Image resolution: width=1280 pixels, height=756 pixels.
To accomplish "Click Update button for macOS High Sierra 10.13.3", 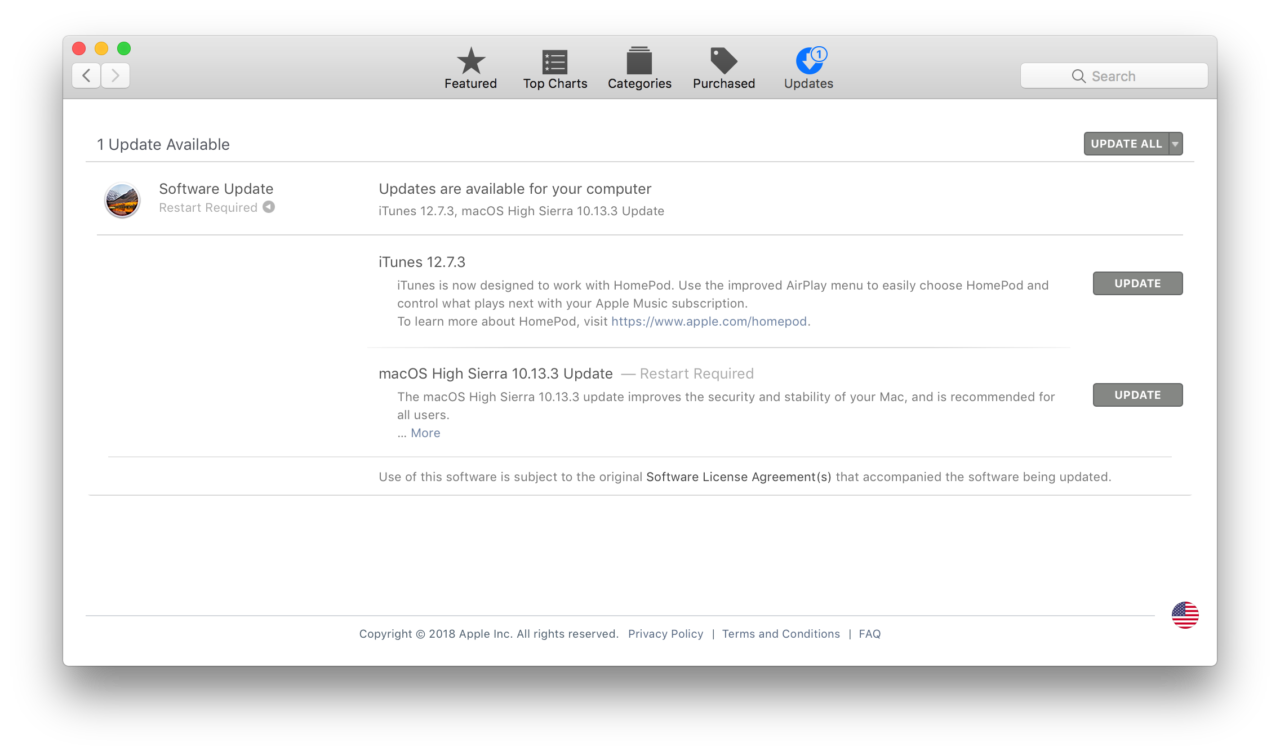I will point(1137,394).
